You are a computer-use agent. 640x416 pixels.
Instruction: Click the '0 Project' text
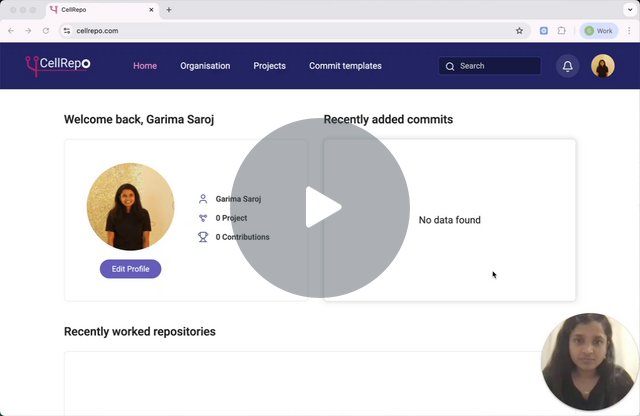tap(231, 218)
